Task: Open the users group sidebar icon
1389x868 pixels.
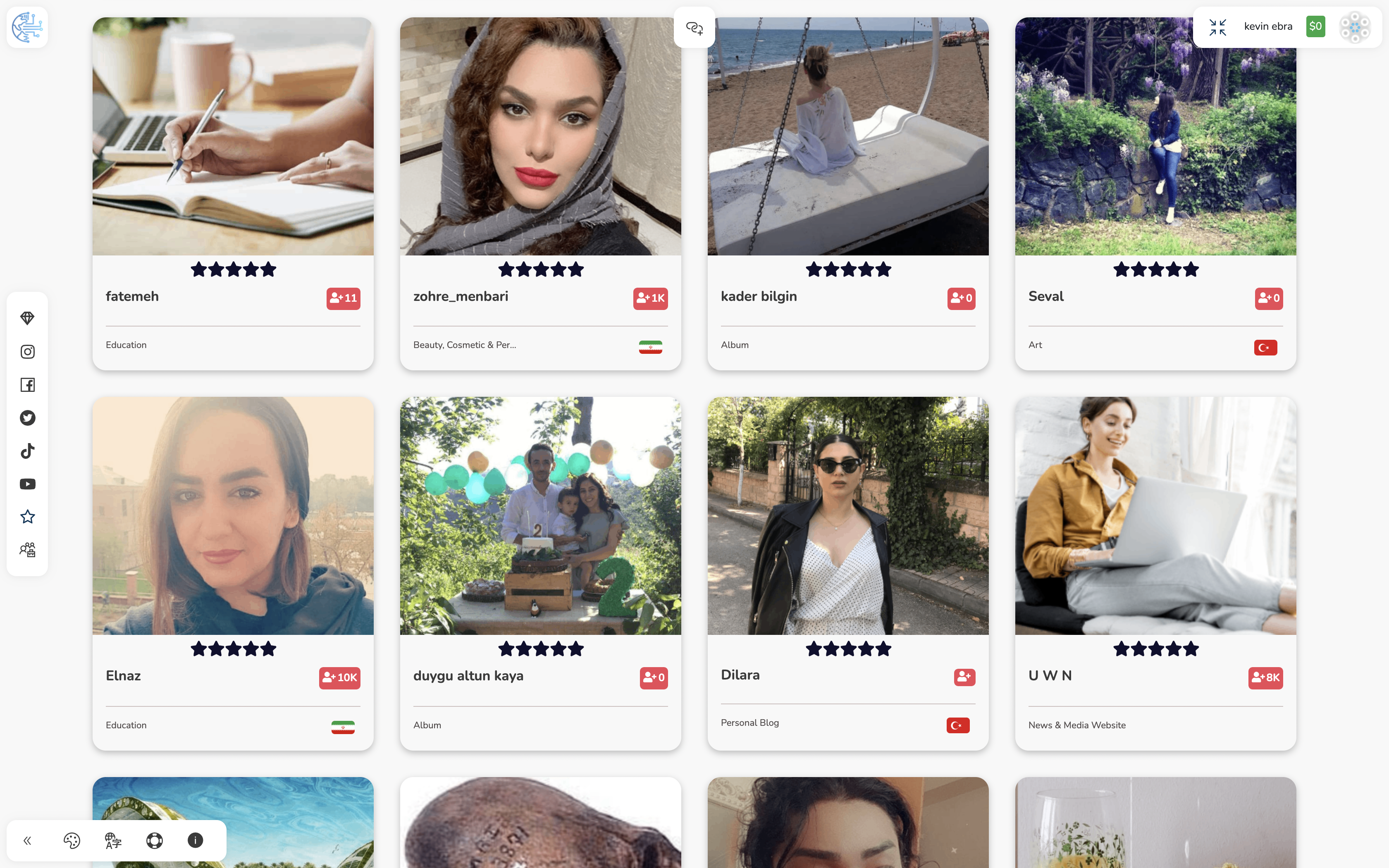Action: click(x=27, y=550)
